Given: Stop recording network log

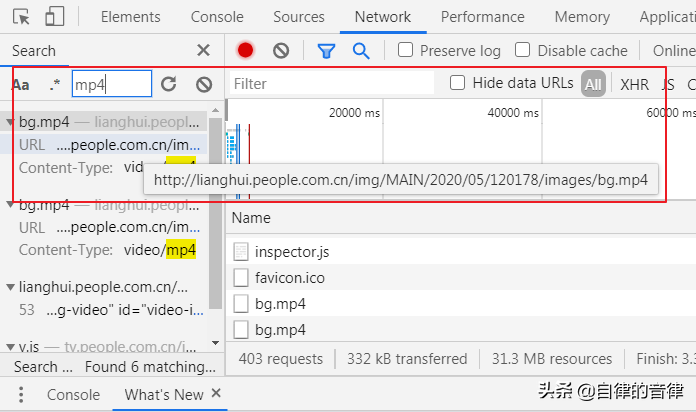Looking at the screenshot, I should click(245, 50).
